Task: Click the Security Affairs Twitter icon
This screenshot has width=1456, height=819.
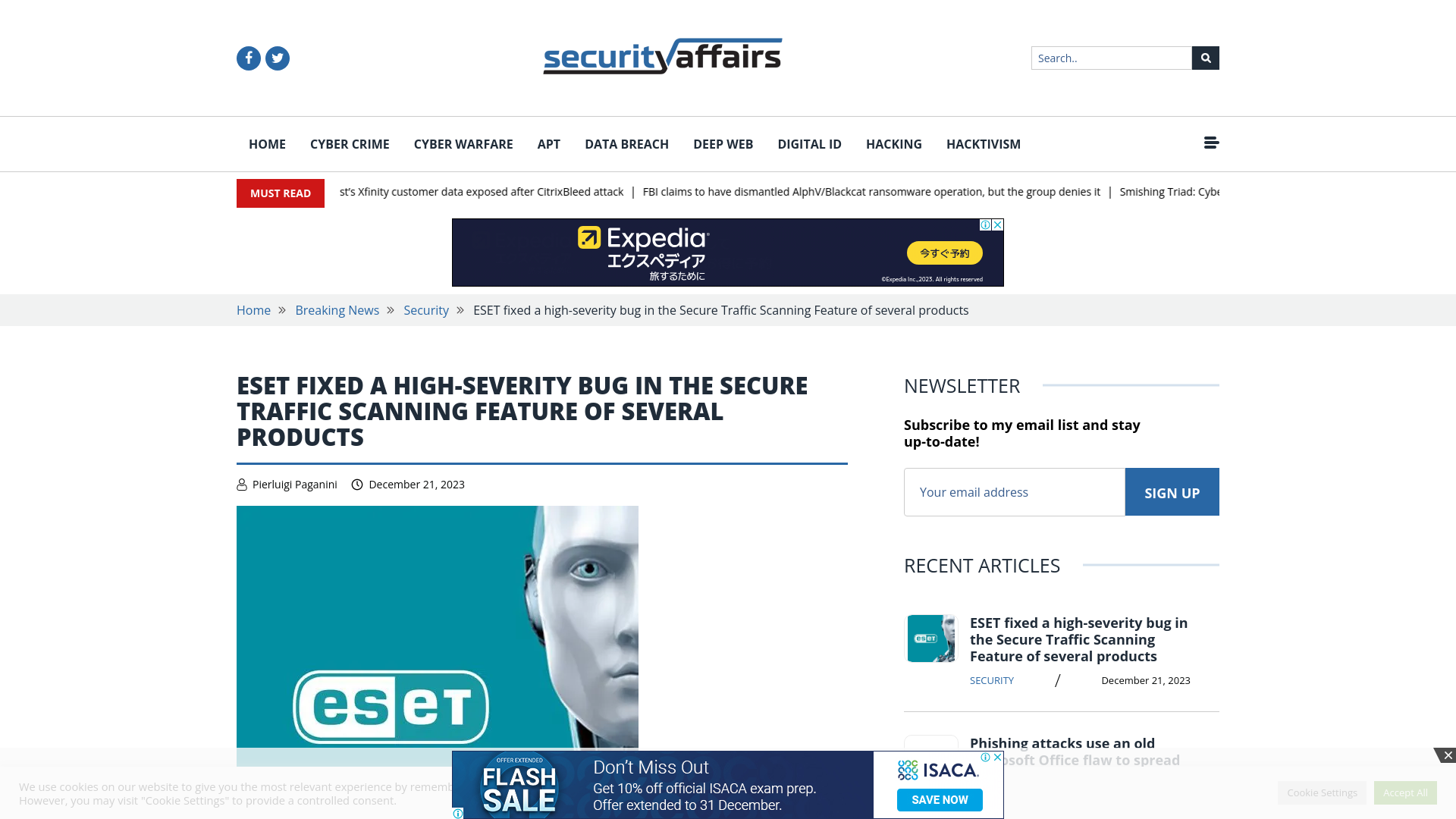Action: [277, 58]
